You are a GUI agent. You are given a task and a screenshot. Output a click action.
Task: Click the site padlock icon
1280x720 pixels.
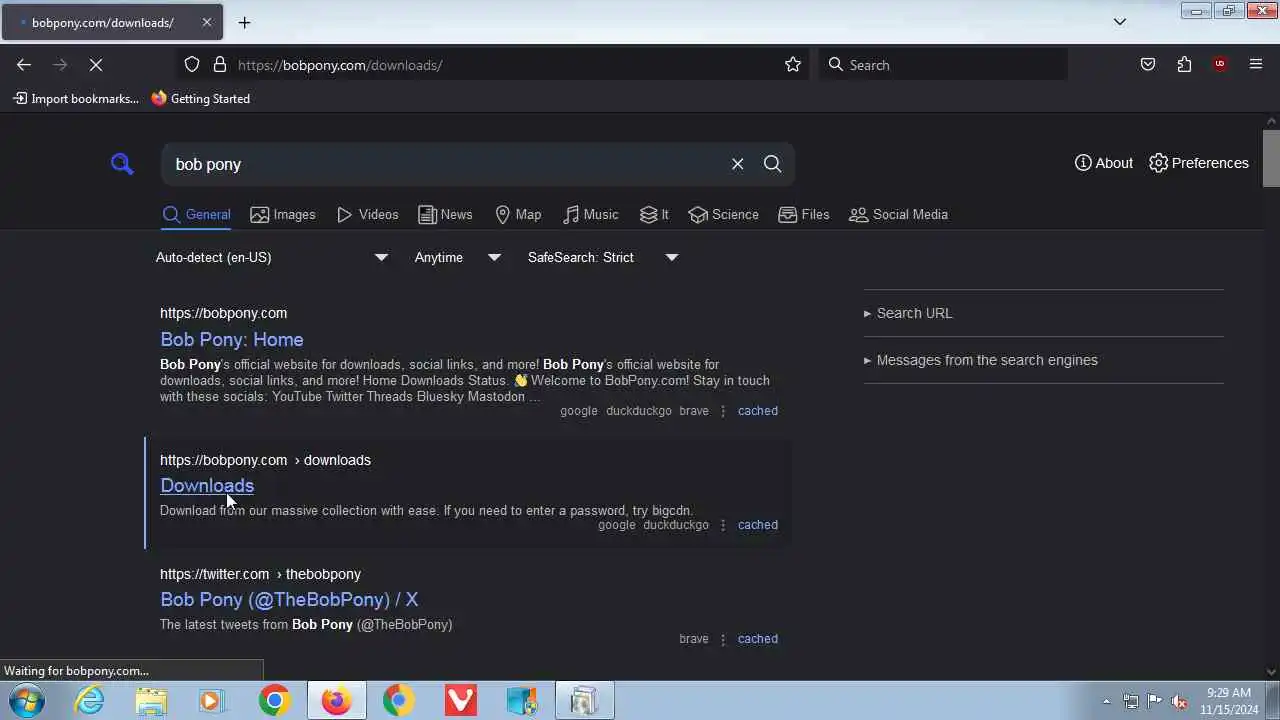pos(220,65)
